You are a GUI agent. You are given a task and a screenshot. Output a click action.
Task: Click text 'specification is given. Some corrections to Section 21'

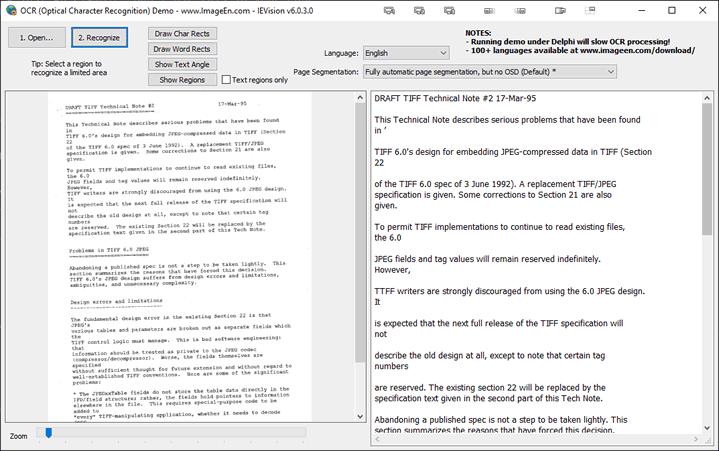coord(470,195)
